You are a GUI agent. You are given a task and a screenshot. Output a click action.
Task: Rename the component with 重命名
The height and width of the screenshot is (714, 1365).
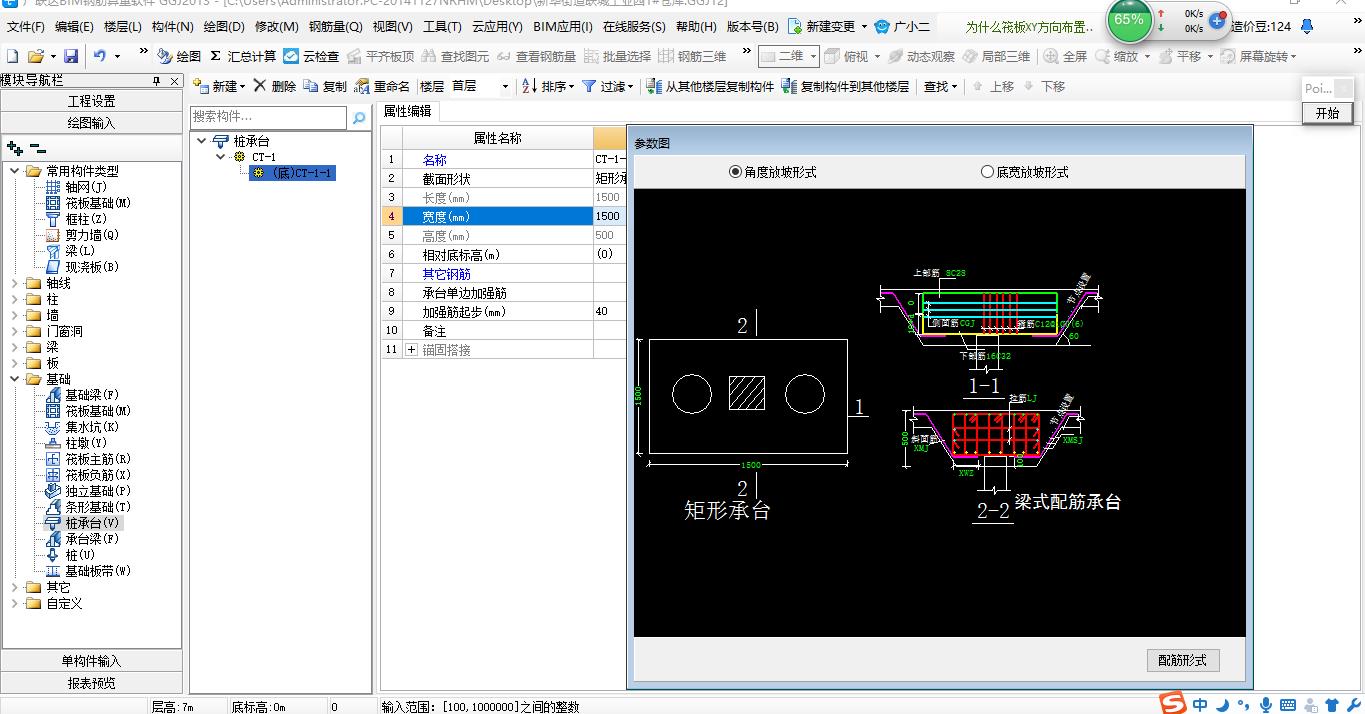pos(383,87)
